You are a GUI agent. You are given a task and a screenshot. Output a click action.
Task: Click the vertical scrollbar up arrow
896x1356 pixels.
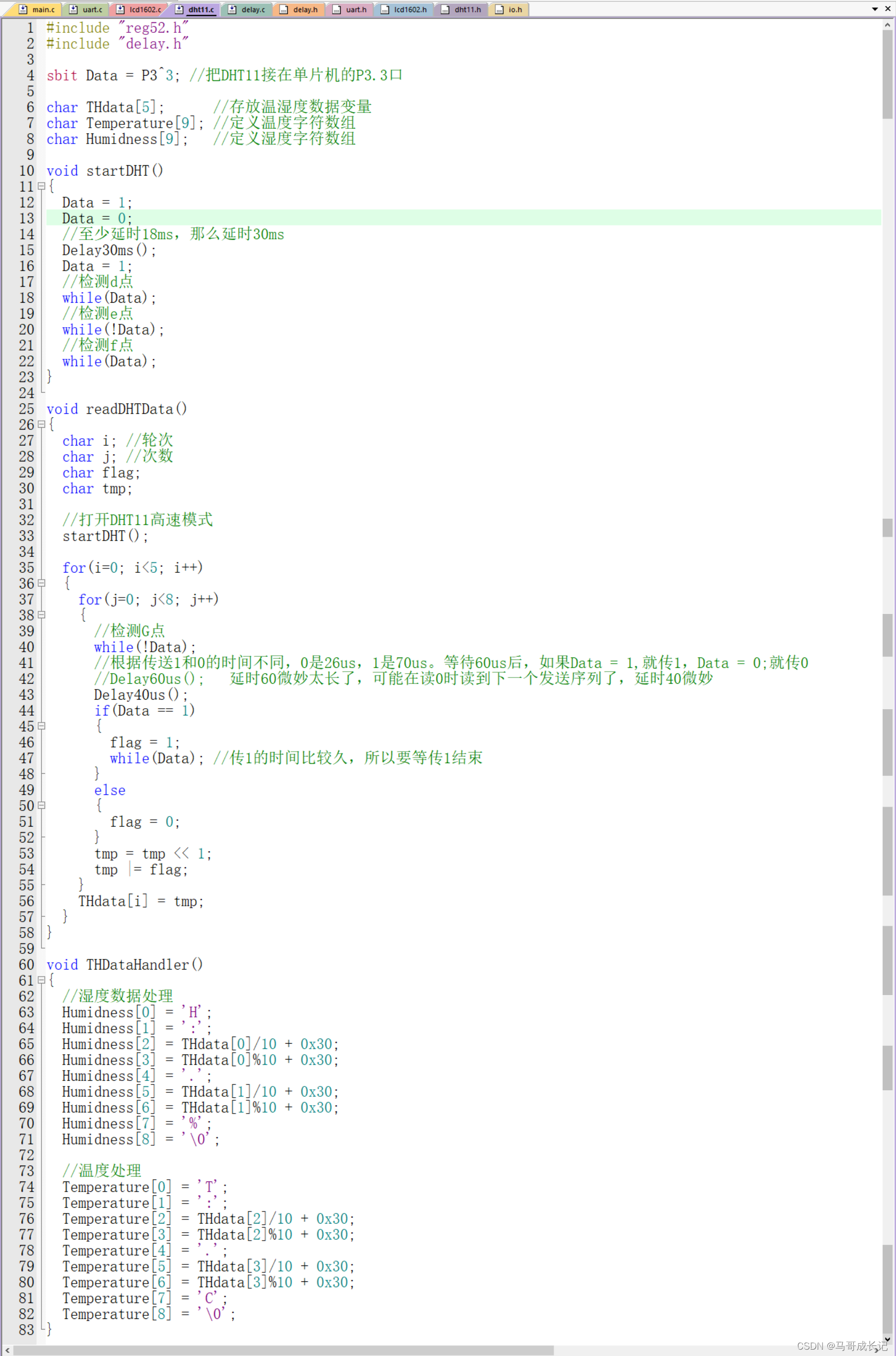888,24
